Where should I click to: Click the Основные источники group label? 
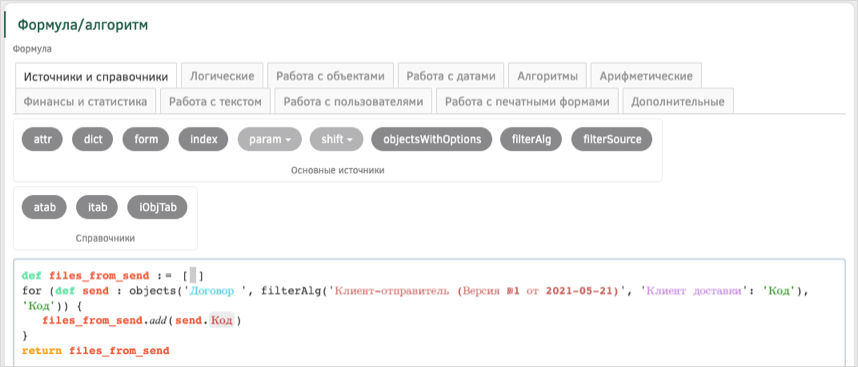tap(338, 171)
